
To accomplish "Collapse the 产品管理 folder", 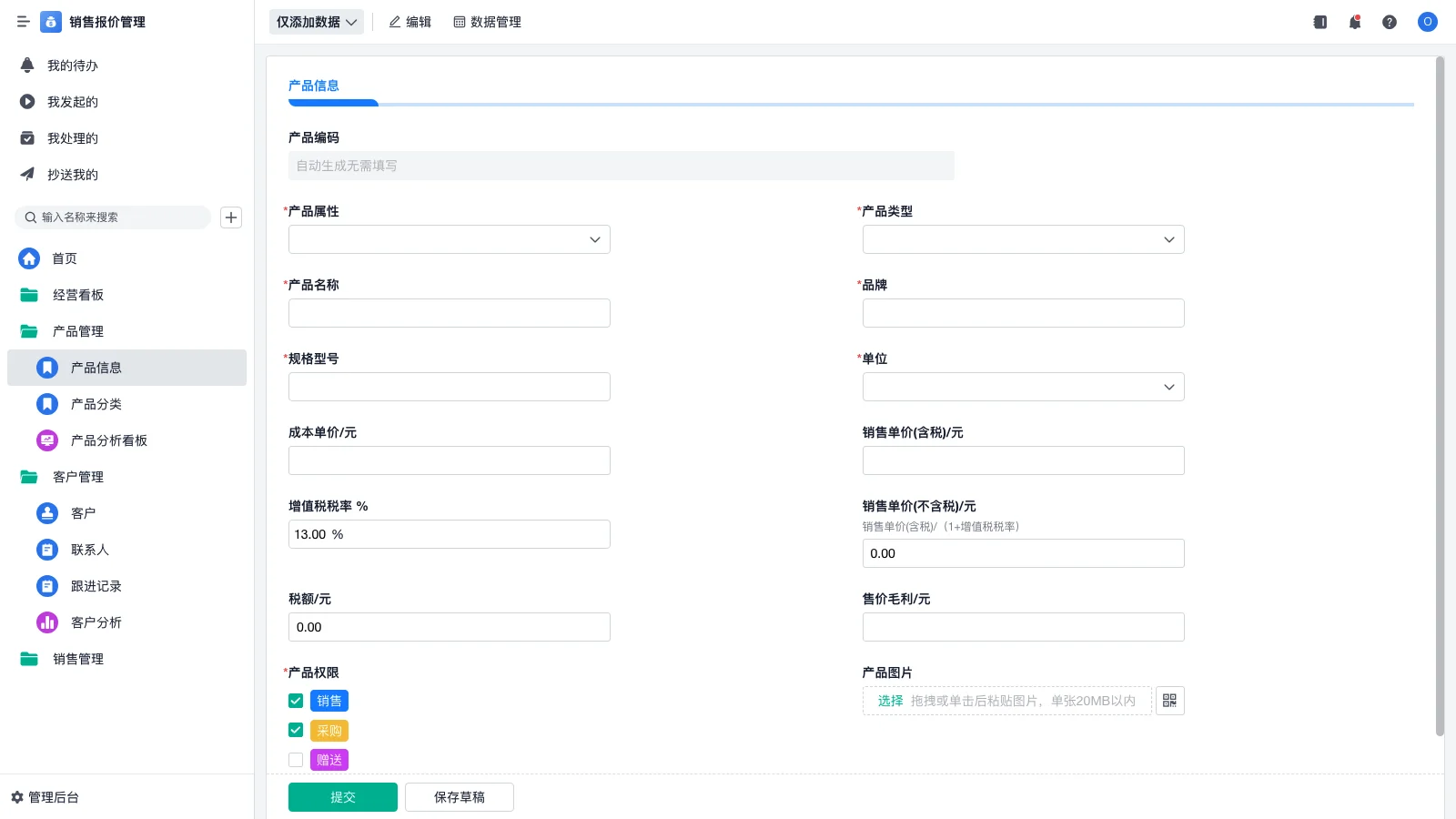I will tap(126, 331).
